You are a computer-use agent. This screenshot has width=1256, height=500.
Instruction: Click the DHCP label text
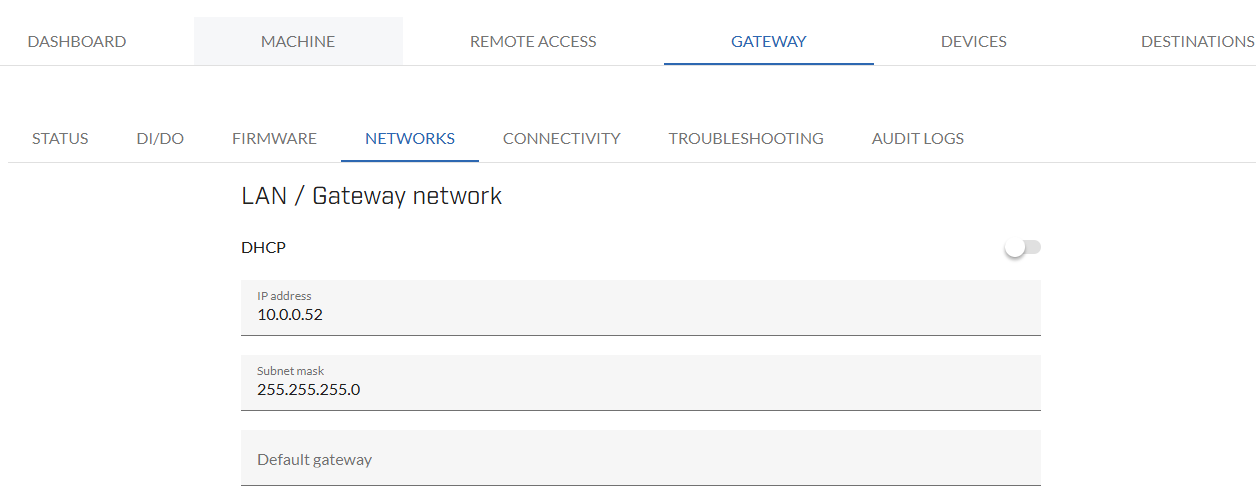264,247
